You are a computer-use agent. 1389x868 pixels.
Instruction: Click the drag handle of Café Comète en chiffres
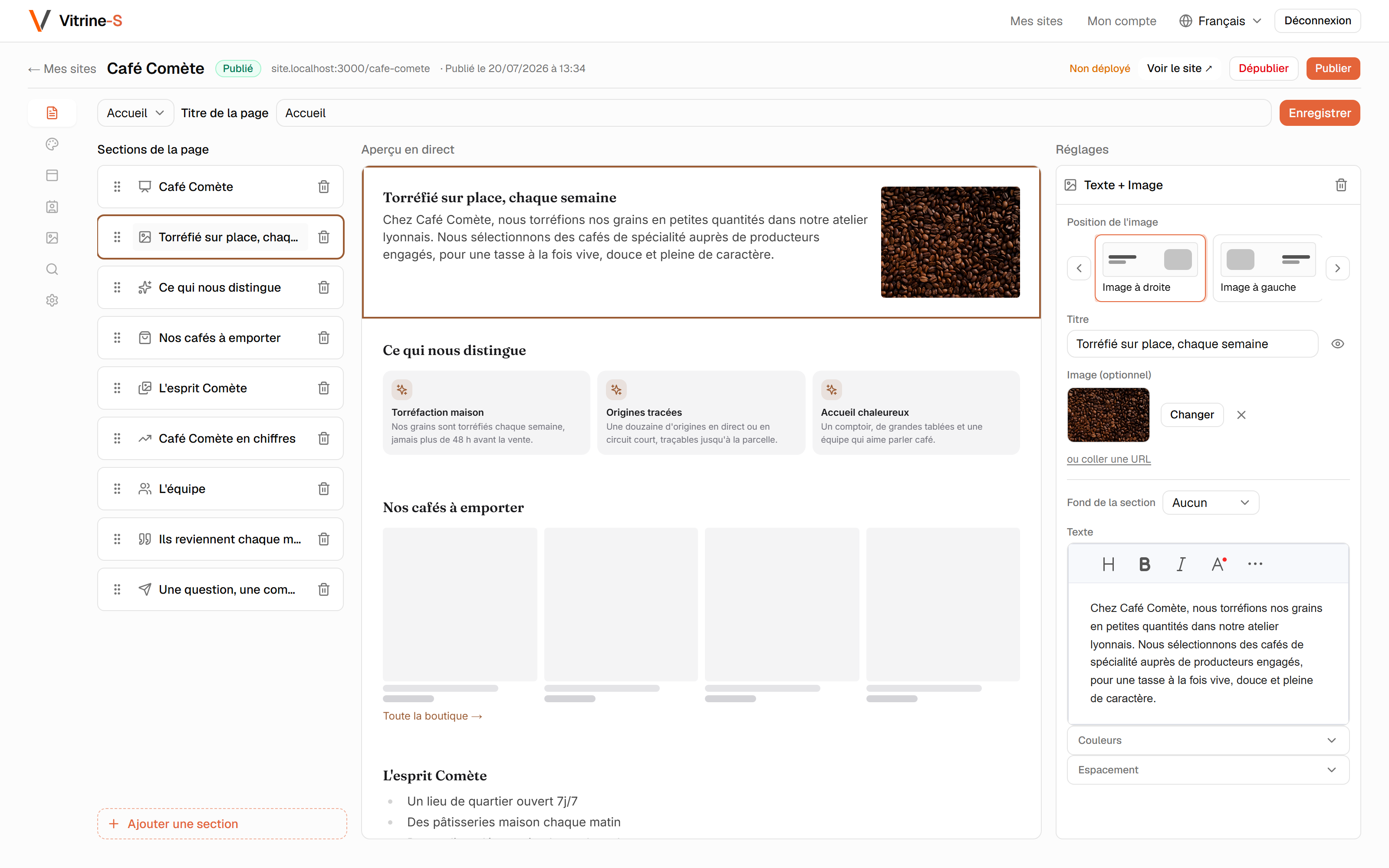pyautogui.click(x=117, y=439)
